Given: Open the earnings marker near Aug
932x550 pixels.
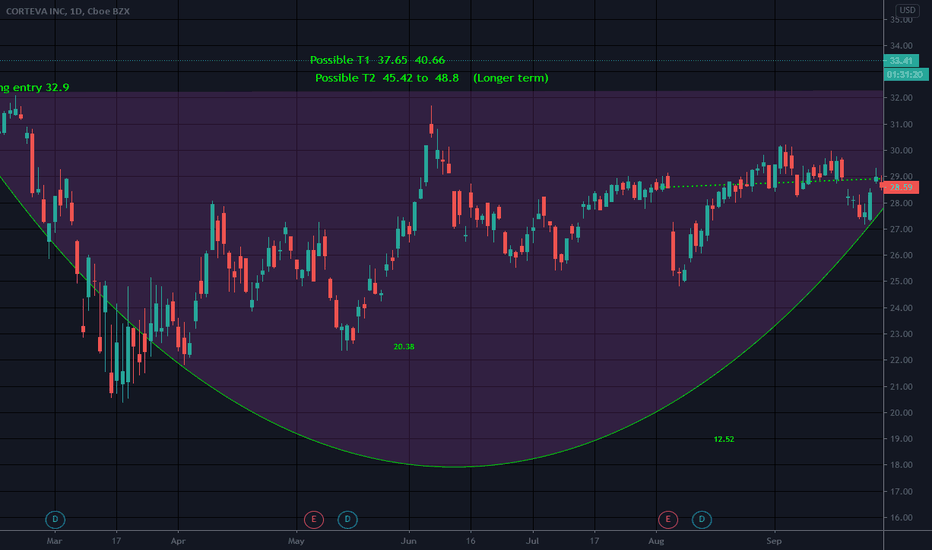Looking at the screenshot, I should tap(668, 520).
